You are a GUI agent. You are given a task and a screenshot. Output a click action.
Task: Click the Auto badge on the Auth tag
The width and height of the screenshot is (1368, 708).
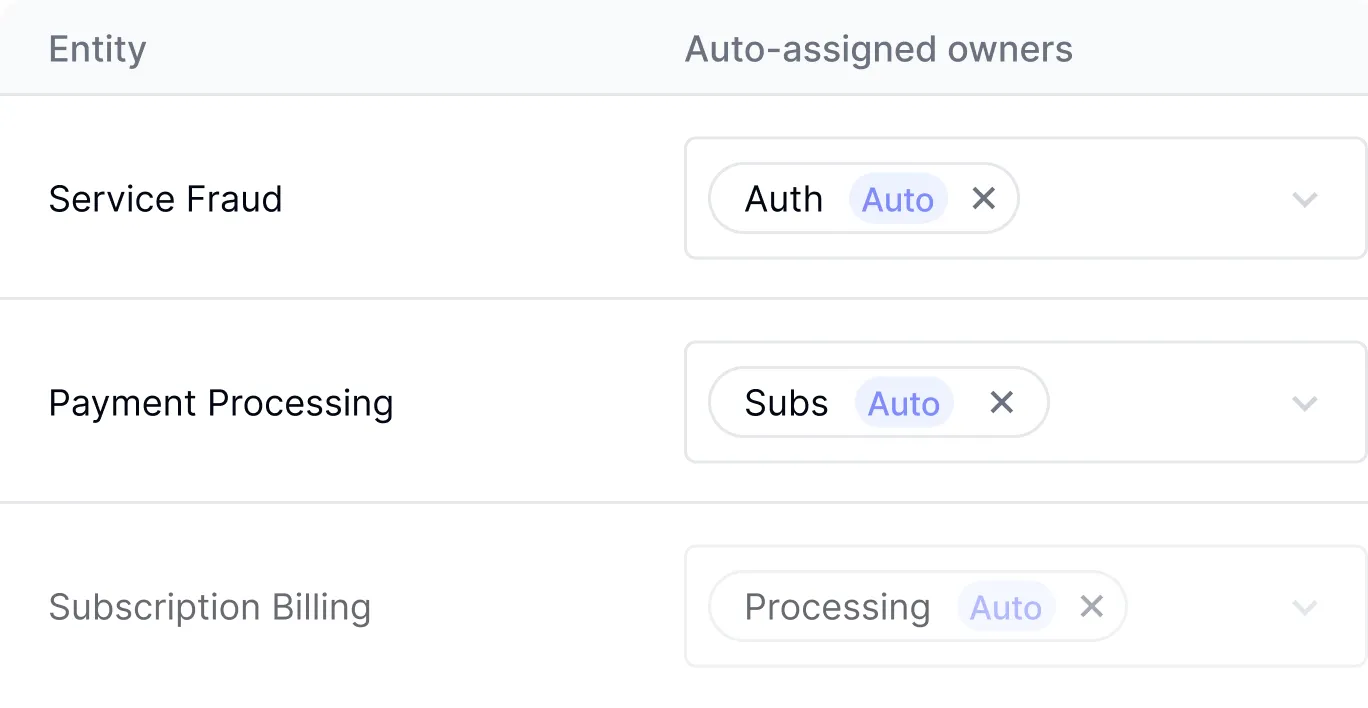point(897,199)
